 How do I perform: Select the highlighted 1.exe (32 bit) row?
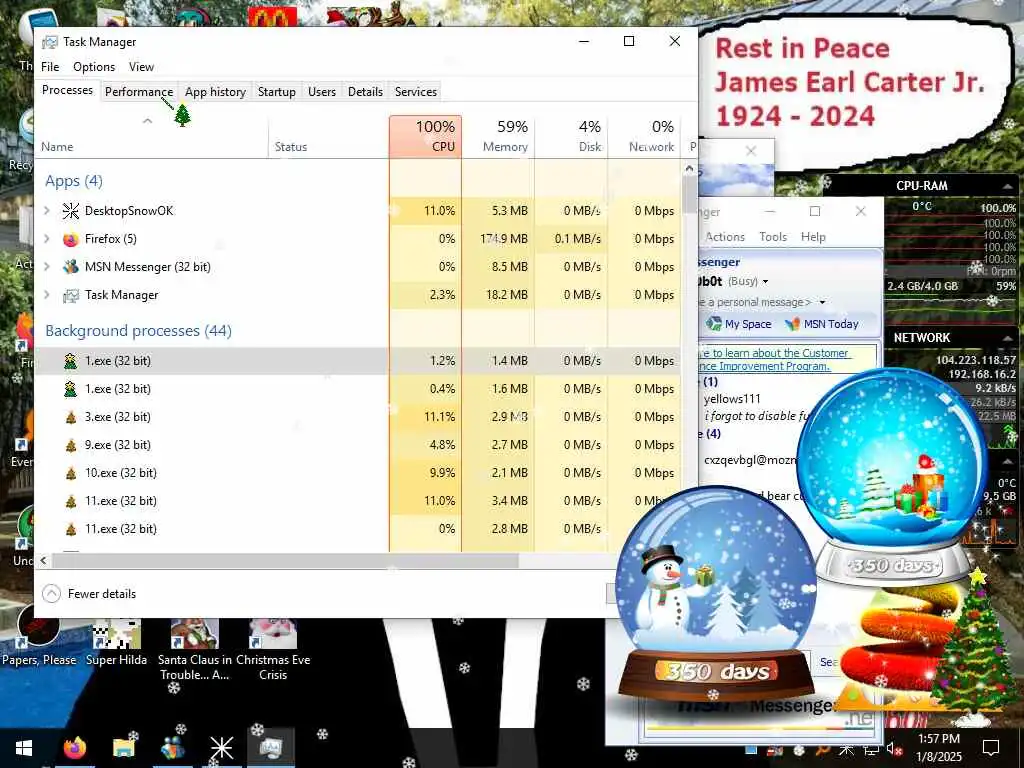pos(358,360)
